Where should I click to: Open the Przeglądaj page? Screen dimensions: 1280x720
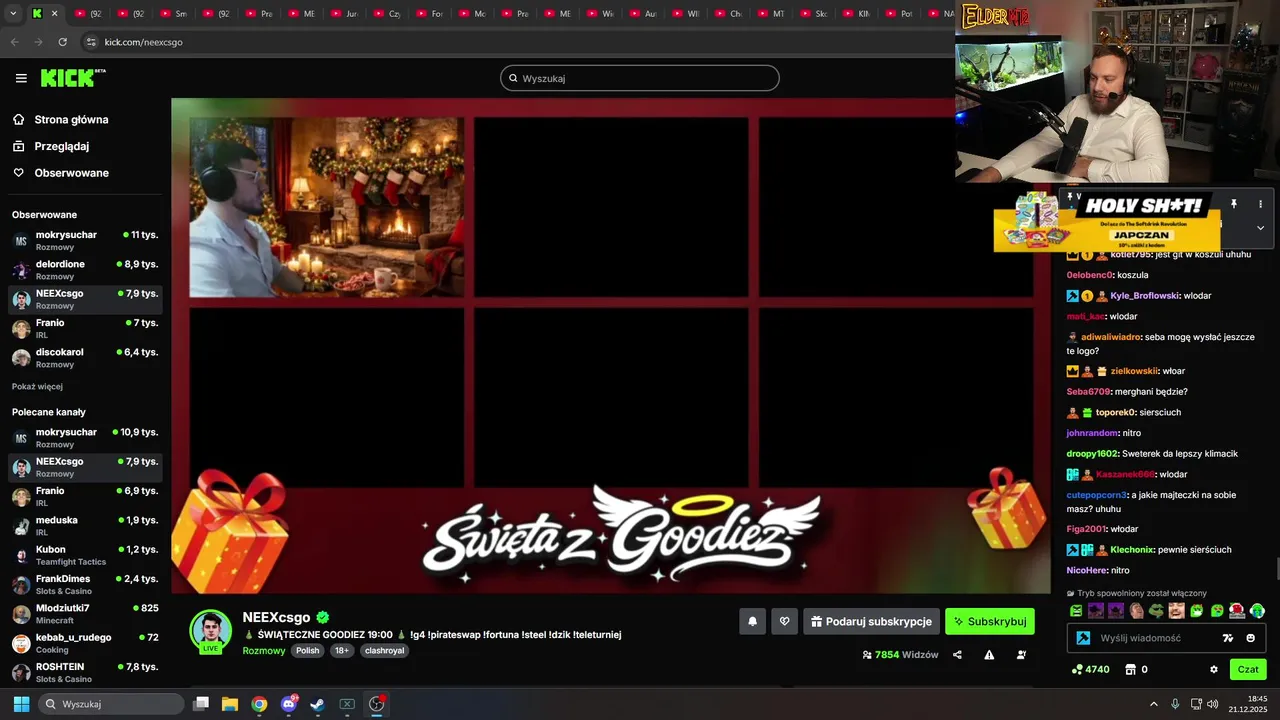pyautogui.click(x=62, y=146)
